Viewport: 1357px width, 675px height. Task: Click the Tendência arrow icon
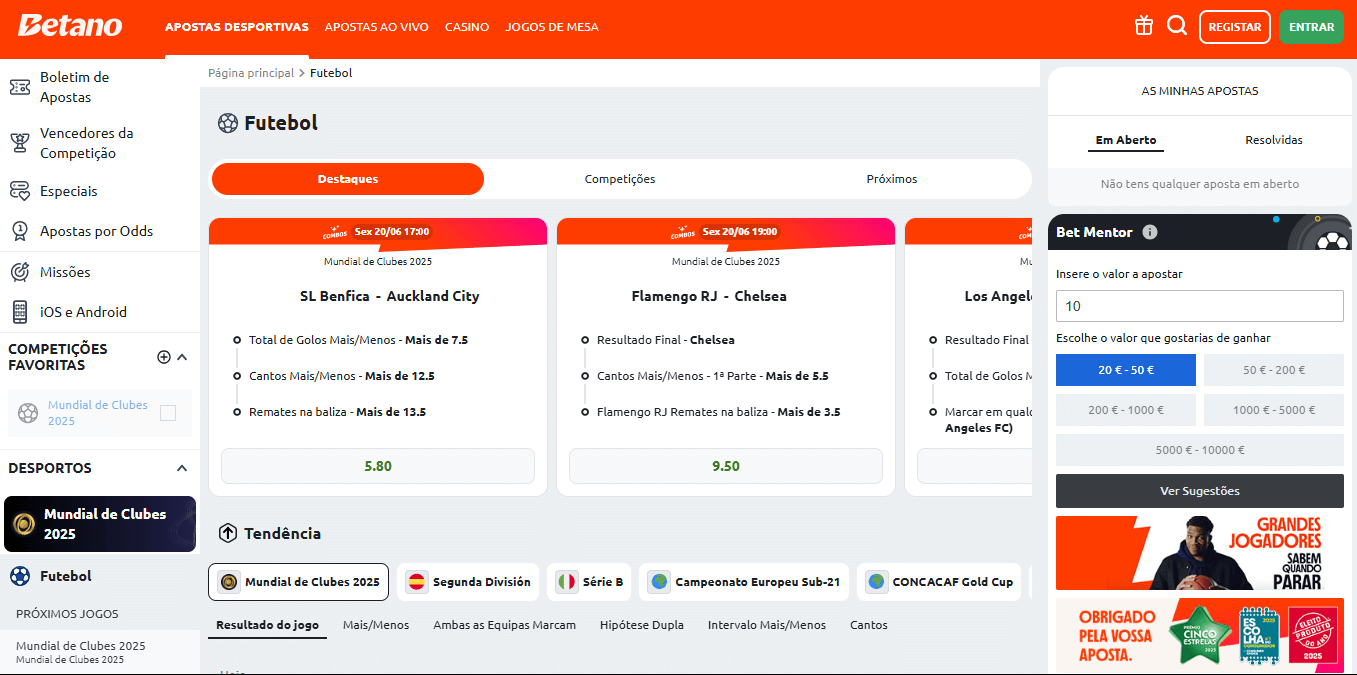(227, 533)
